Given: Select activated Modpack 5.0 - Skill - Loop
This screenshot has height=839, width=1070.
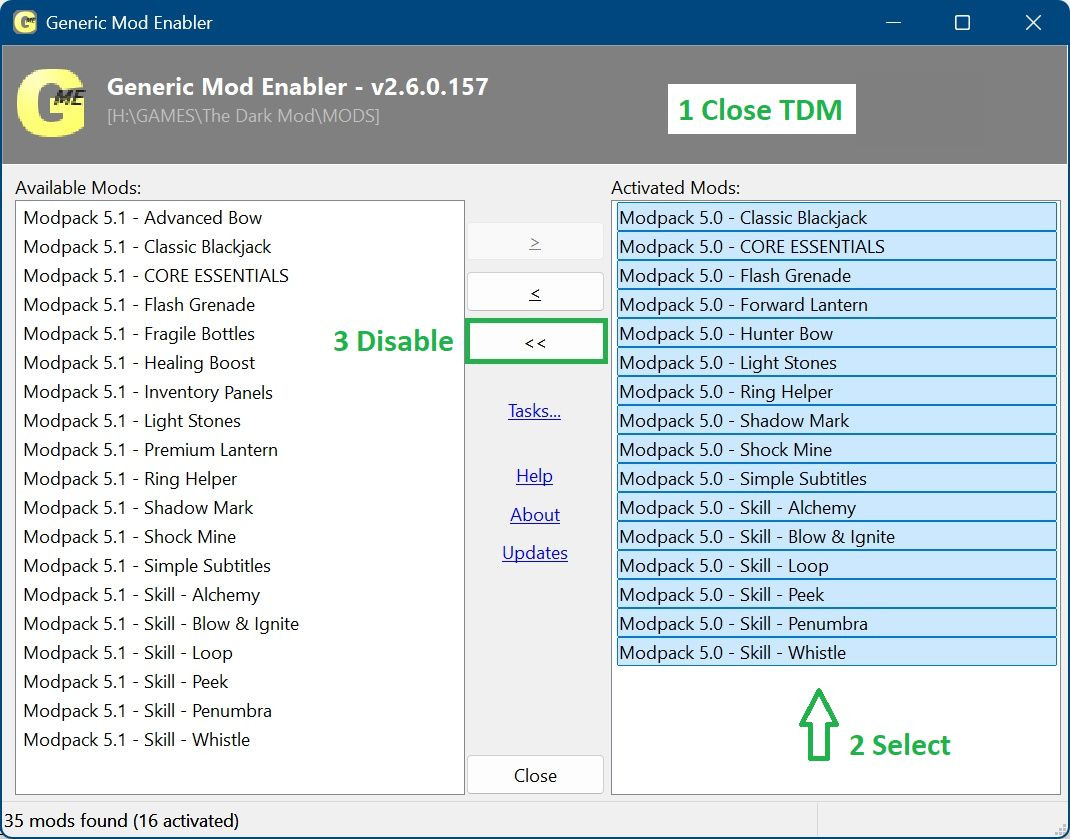Looking at the screenshot, I should [x=837, y=566].
